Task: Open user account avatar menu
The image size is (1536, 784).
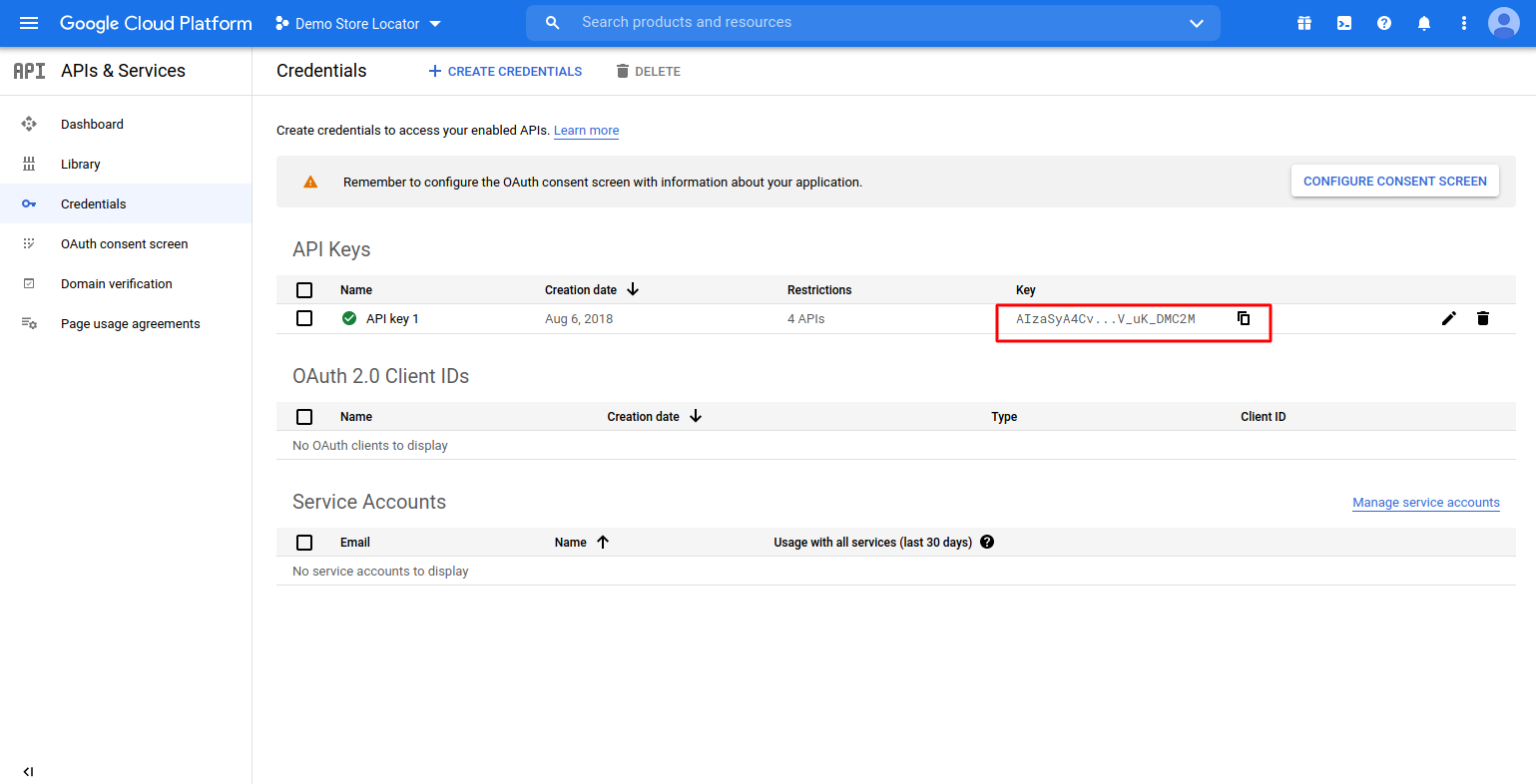Action: 1503,23
